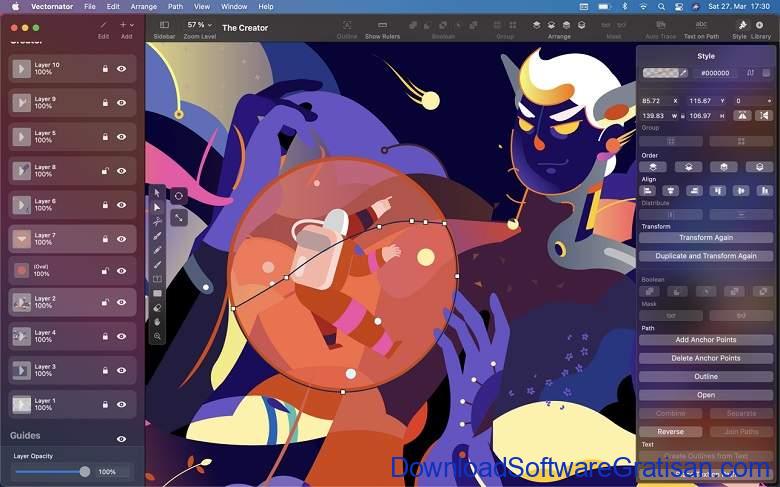Viewport: 780px width, 487px height.
Task: Expand Layer 5 disclosure triangle
Action: [21, 136]
